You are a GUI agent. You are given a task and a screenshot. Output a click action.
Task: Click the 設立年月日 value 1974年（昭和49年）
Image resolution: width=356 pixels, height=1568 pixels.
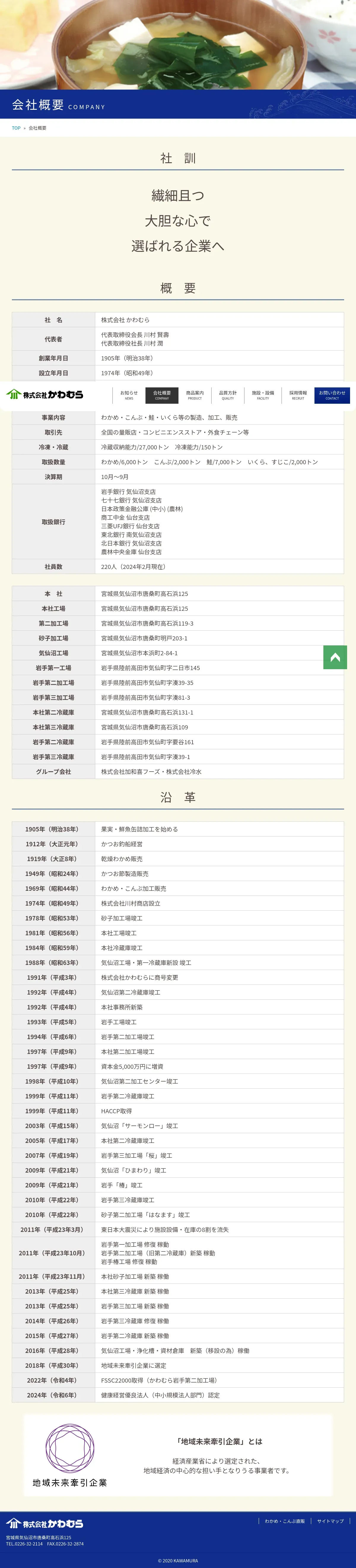128,373
